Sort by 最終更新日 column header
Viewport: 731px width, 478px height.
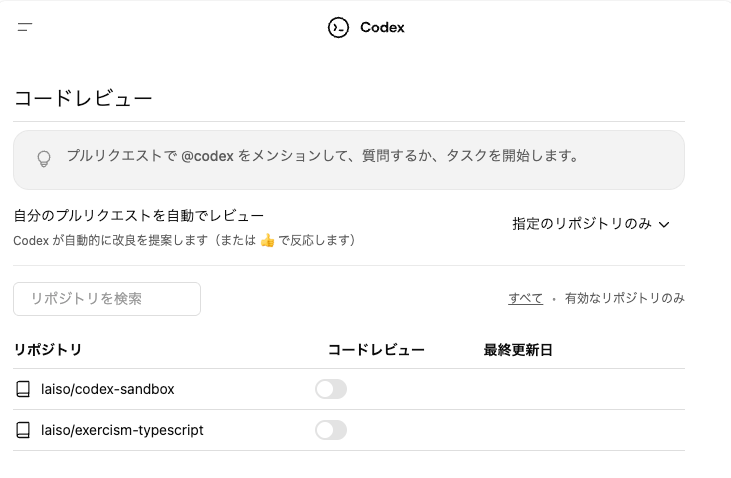tap(518, 350)
